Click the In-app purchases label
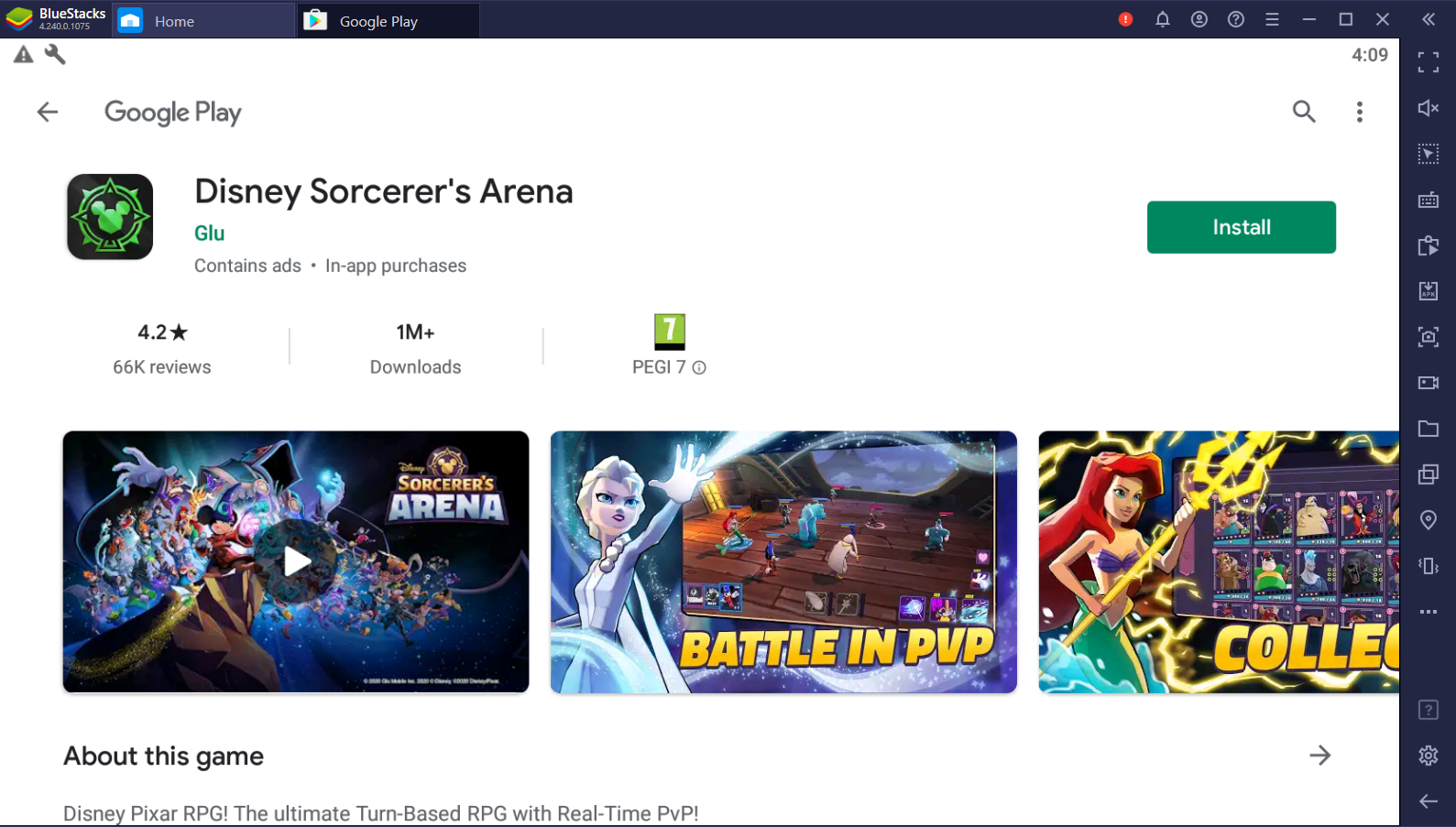The height and width of the screenshot is (827, 1456). [396, 266]
